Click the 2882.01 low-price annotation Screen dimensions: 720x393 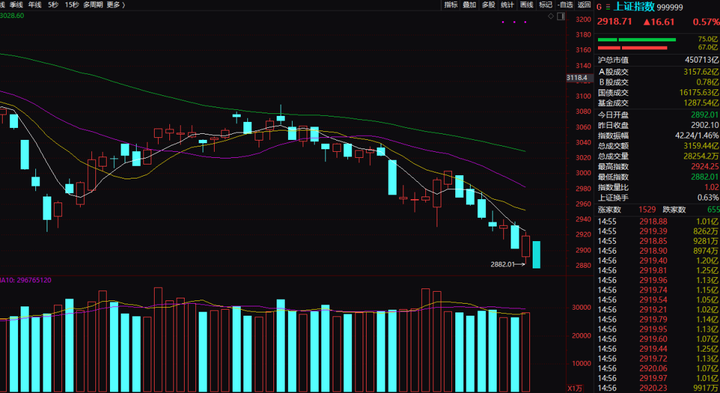pos(502,264)
